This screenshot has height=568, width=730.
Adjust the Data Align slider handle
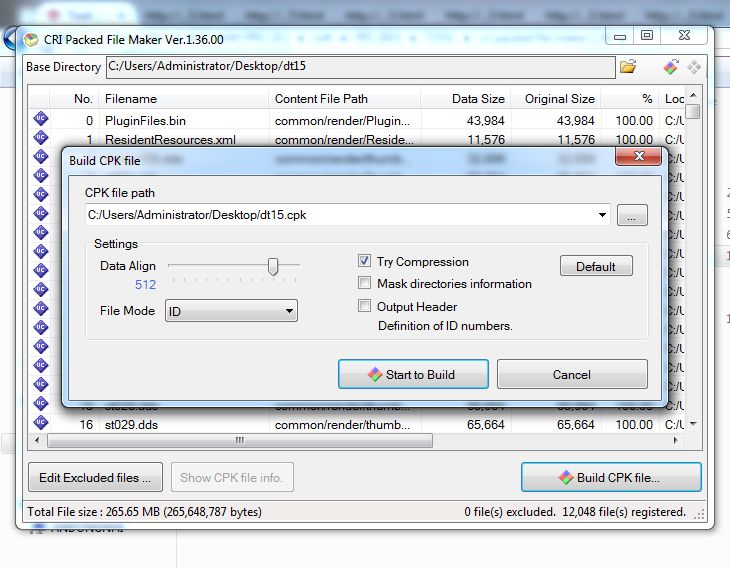tap(273, 267)
